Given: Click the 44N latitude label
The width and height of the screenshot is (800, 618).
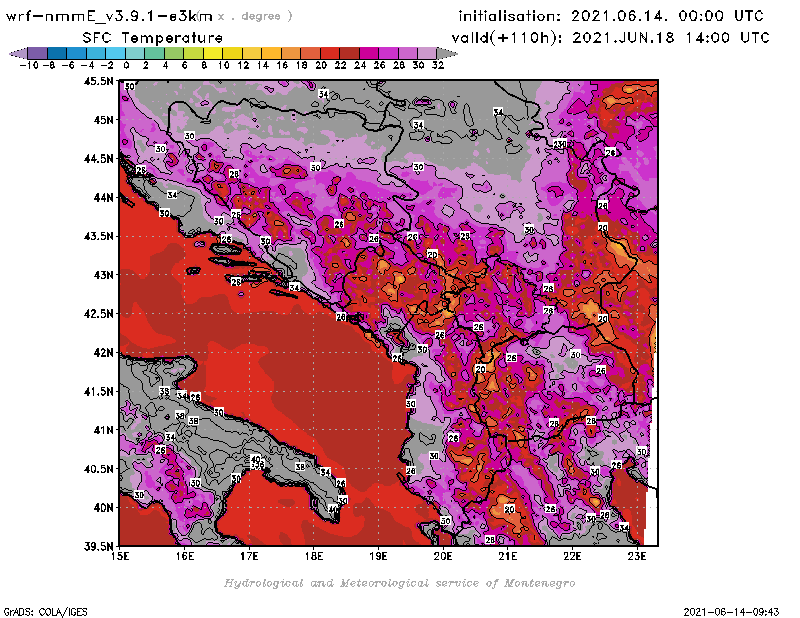Looking at the screenshot, I should pos(103,197).
